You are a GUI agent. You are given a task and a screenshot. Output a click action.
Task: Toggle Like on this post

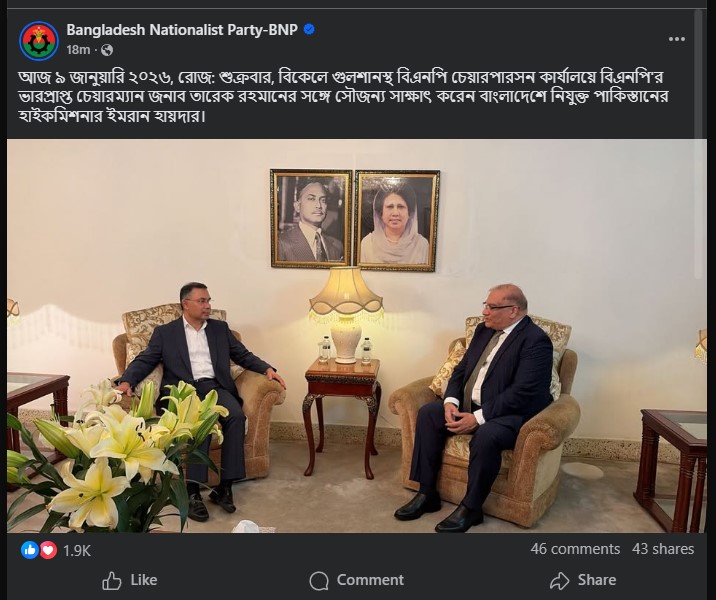(130, 580)
